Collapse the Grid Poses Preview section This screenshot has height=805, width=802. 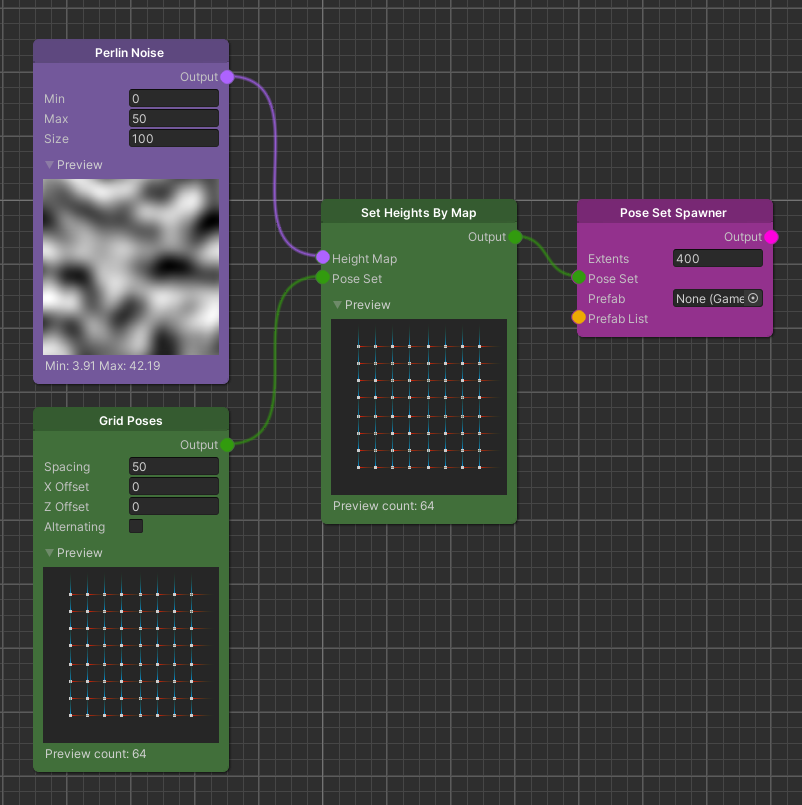pos(49,552)
